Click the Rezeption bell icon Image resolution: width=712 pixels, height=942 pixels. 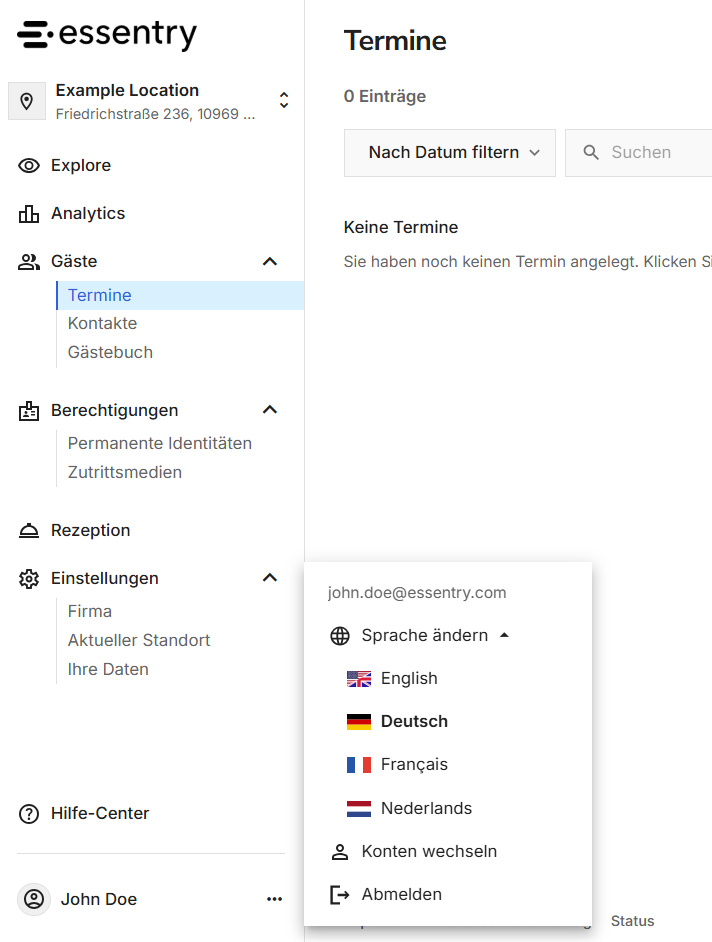point(29,530)
